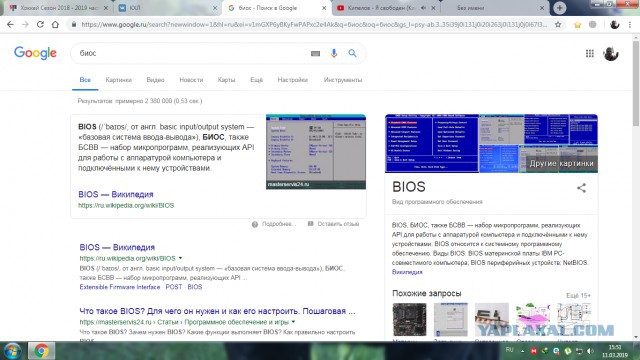Bookmark this page with the star icon
Viewport: 640px width, 360px height.
558,24
